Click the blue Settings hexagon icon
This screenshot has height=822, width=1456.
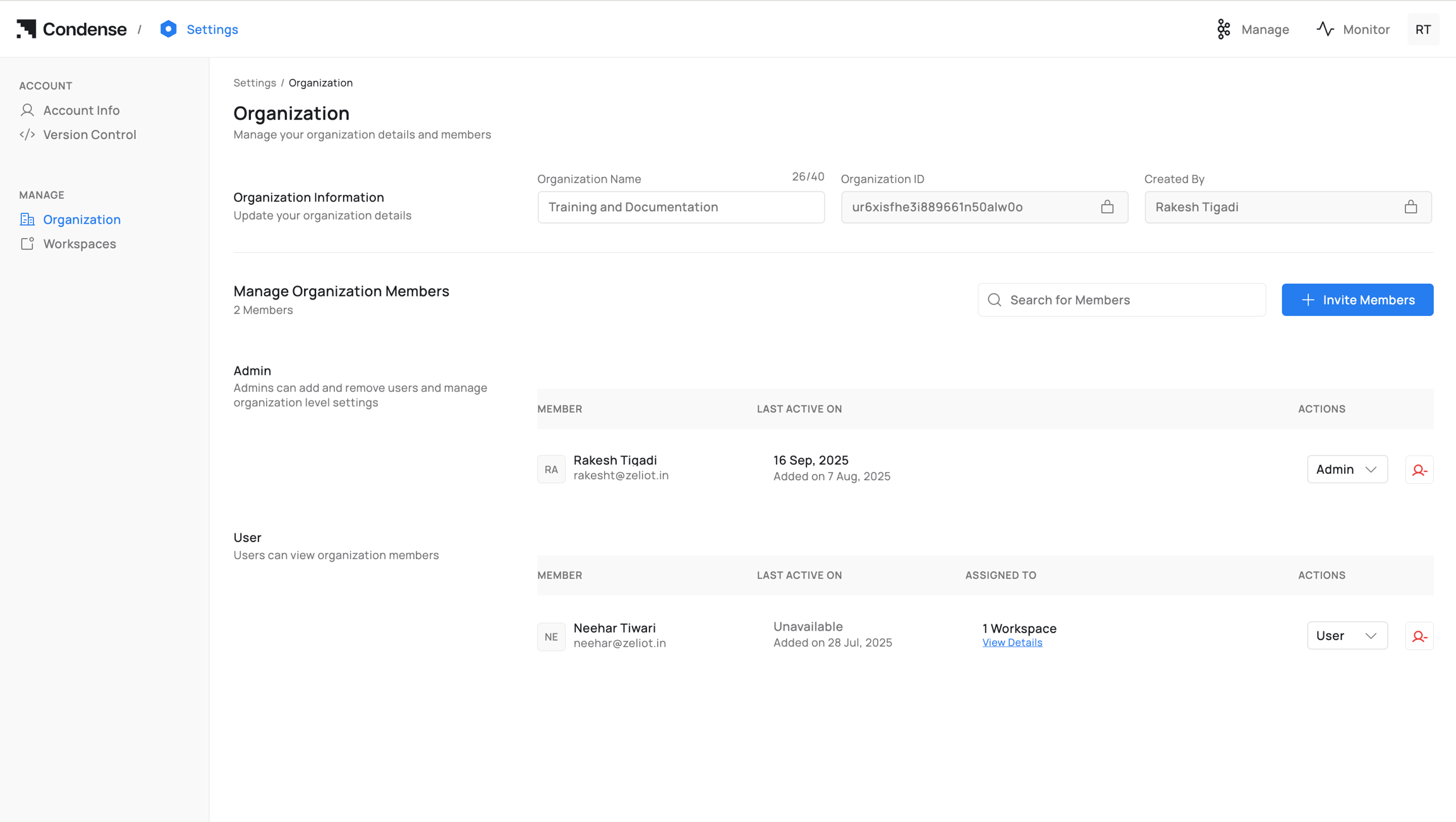coord(168,29)
